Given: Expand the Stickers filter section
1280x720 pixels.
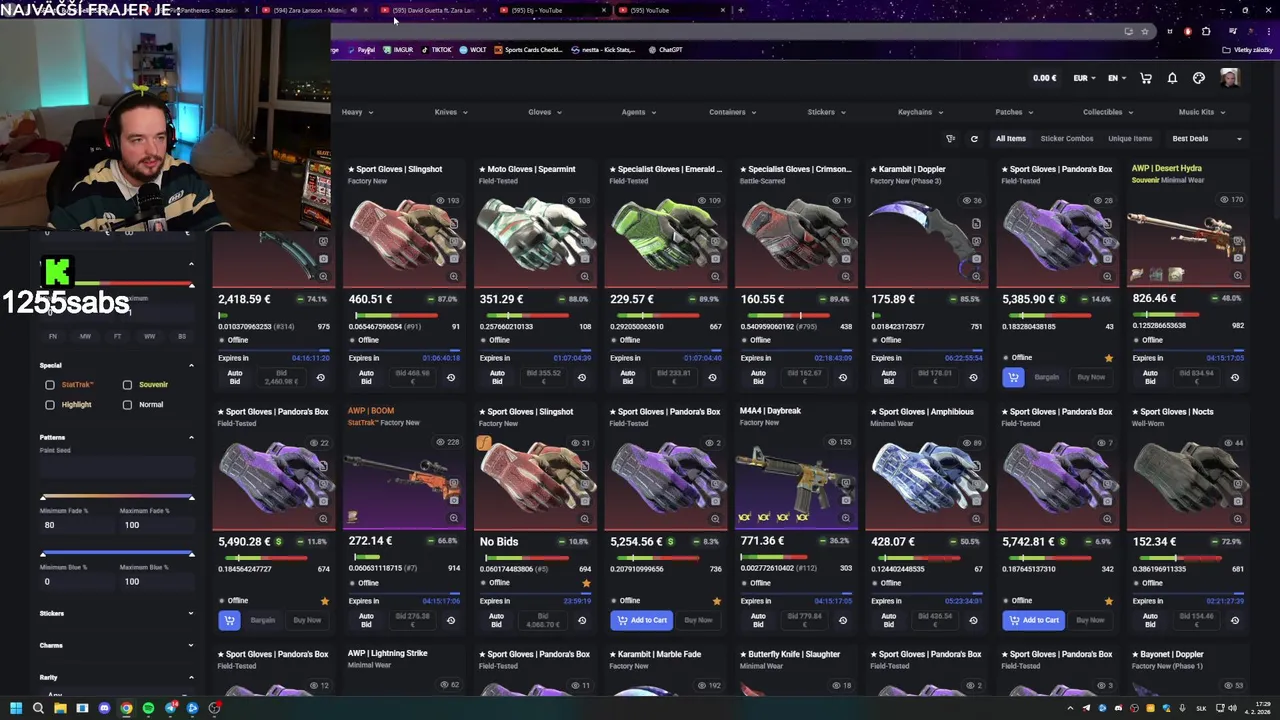Looking at the screenshot, I should (x=116, y=613).
